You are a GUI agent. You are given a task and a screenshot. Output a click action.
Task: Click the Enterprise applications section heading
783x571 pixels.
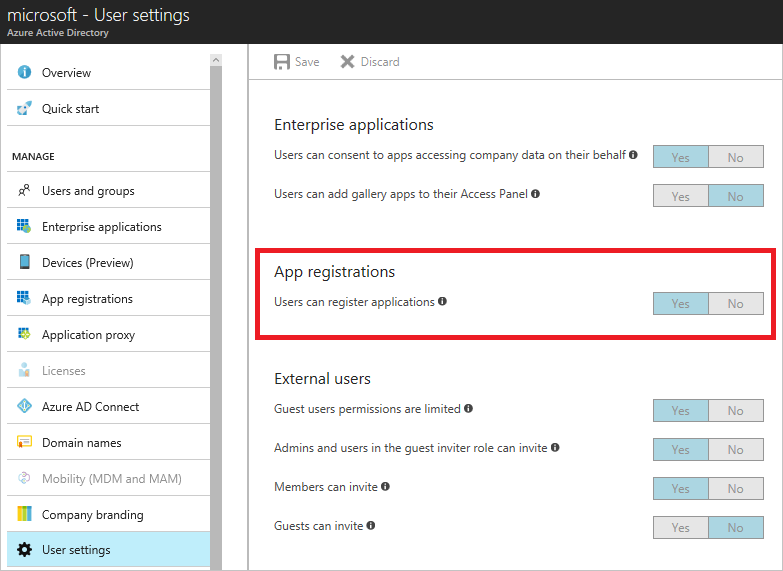pos(354,124)
